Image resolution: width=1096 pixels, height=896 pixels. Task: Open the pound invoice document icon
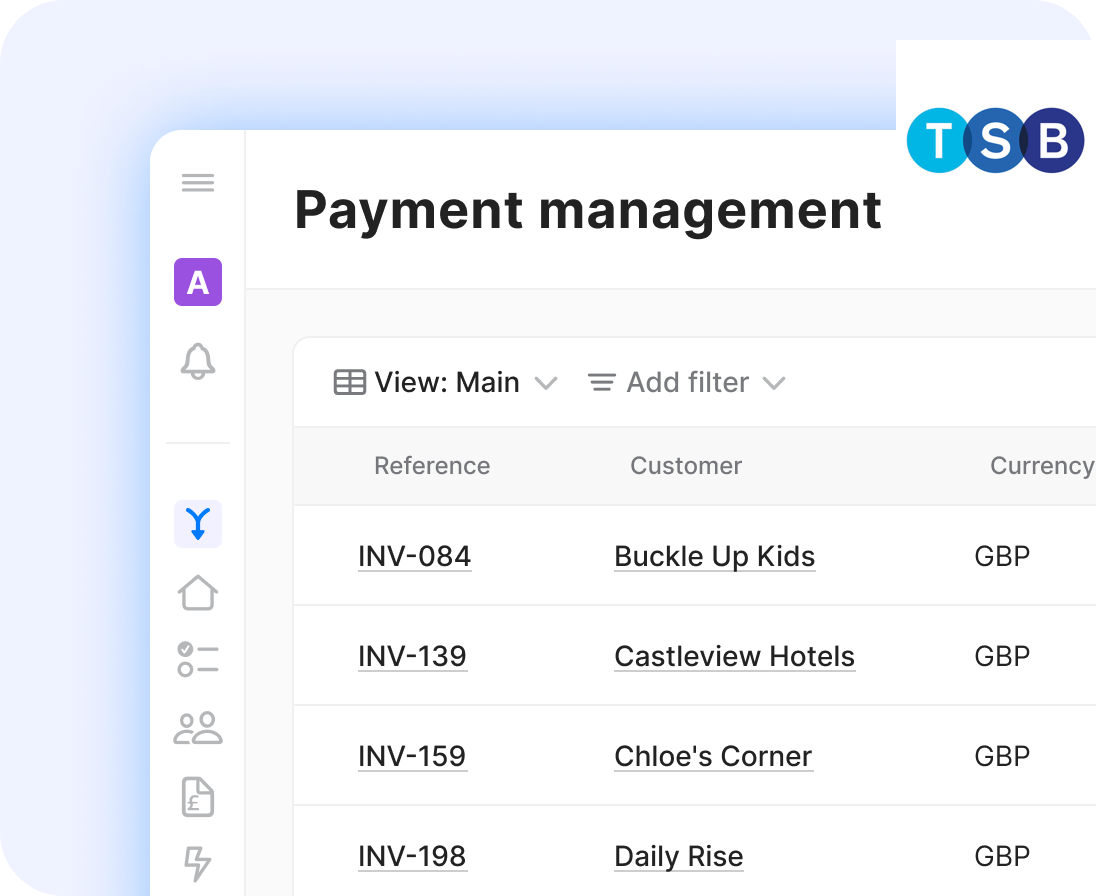point(198,797)
